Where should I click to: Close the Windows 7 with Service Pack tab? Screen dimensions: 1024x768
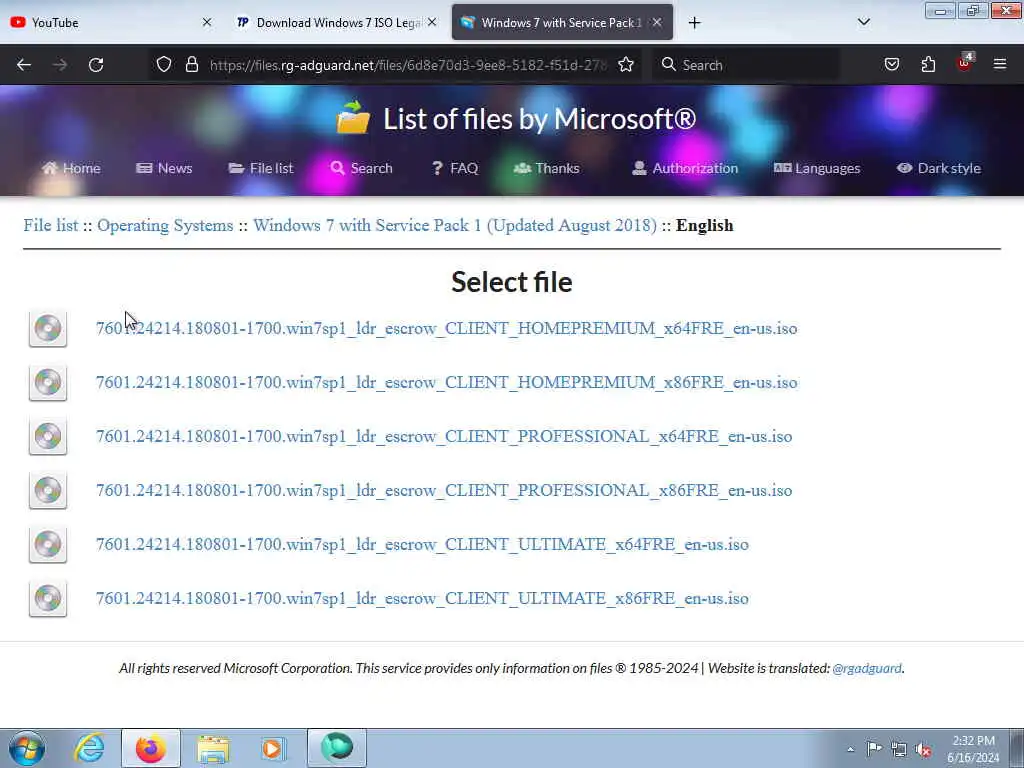657,22
